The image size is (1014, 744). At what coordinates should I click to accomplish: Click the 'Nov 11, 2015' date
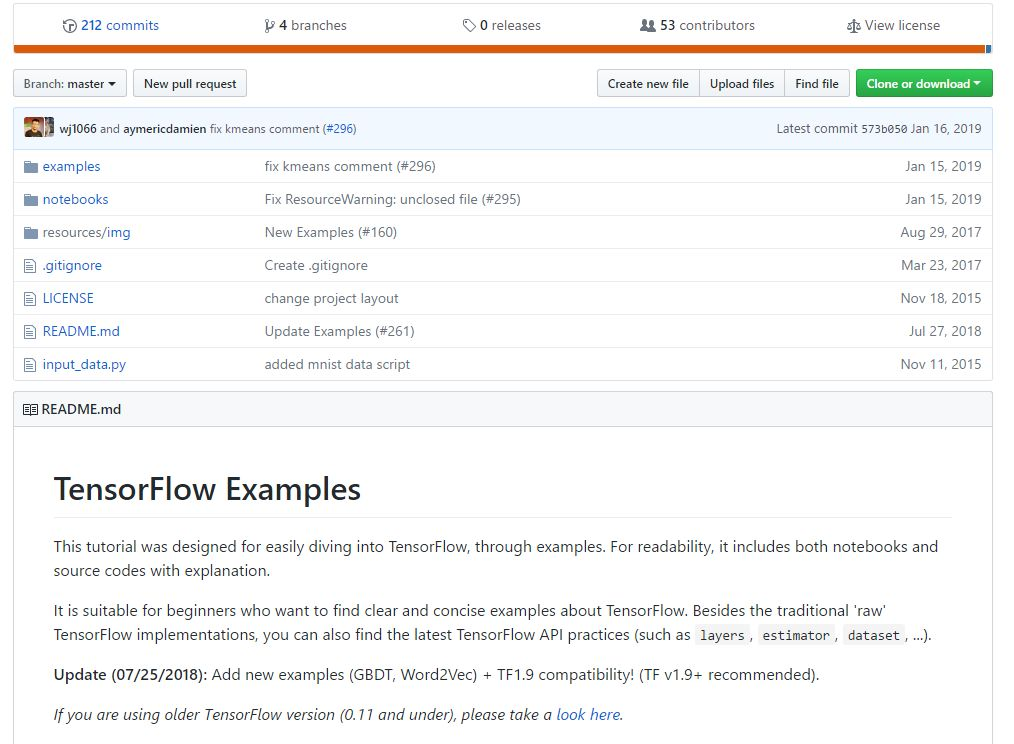(x=941, y=364)
